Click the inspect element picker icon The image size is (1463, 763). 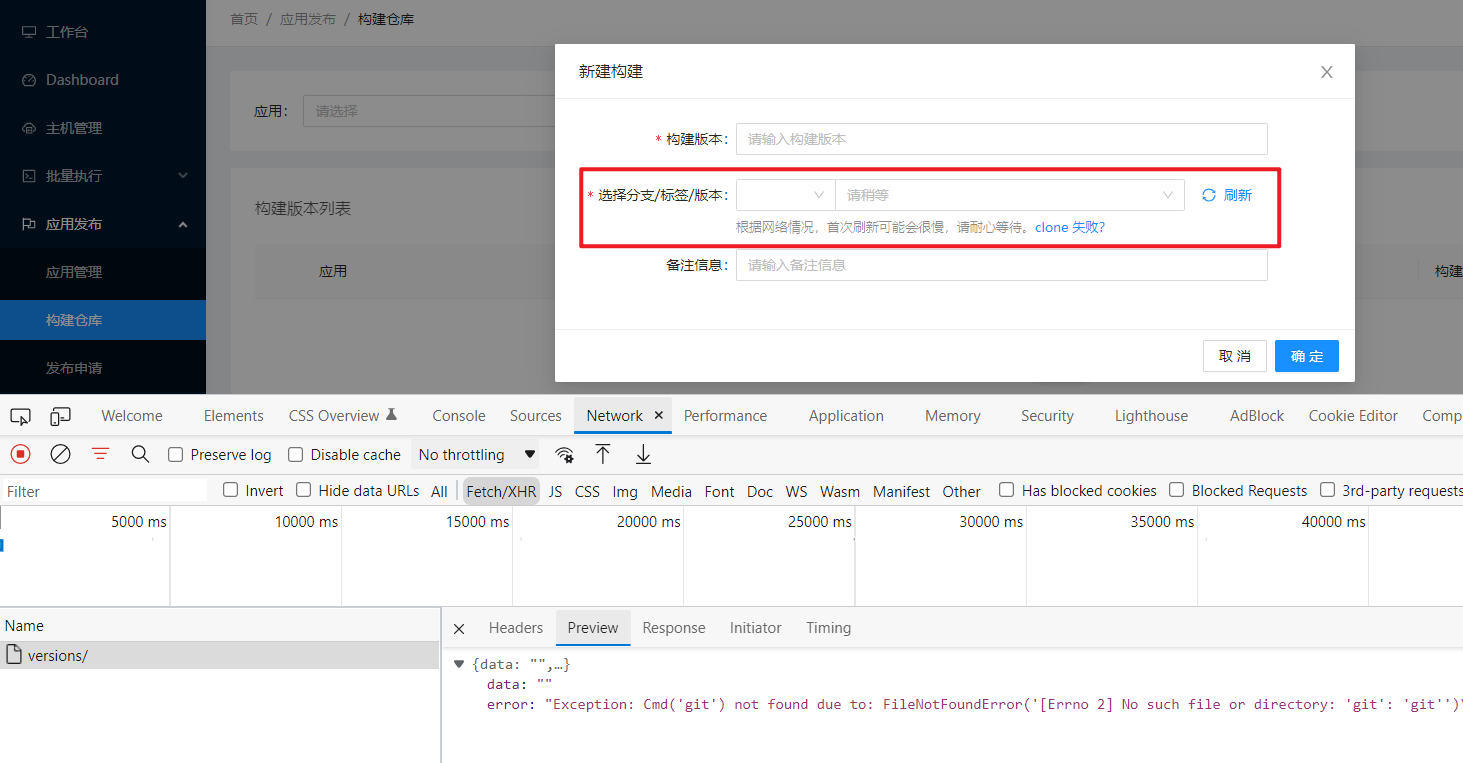(21, 416)
